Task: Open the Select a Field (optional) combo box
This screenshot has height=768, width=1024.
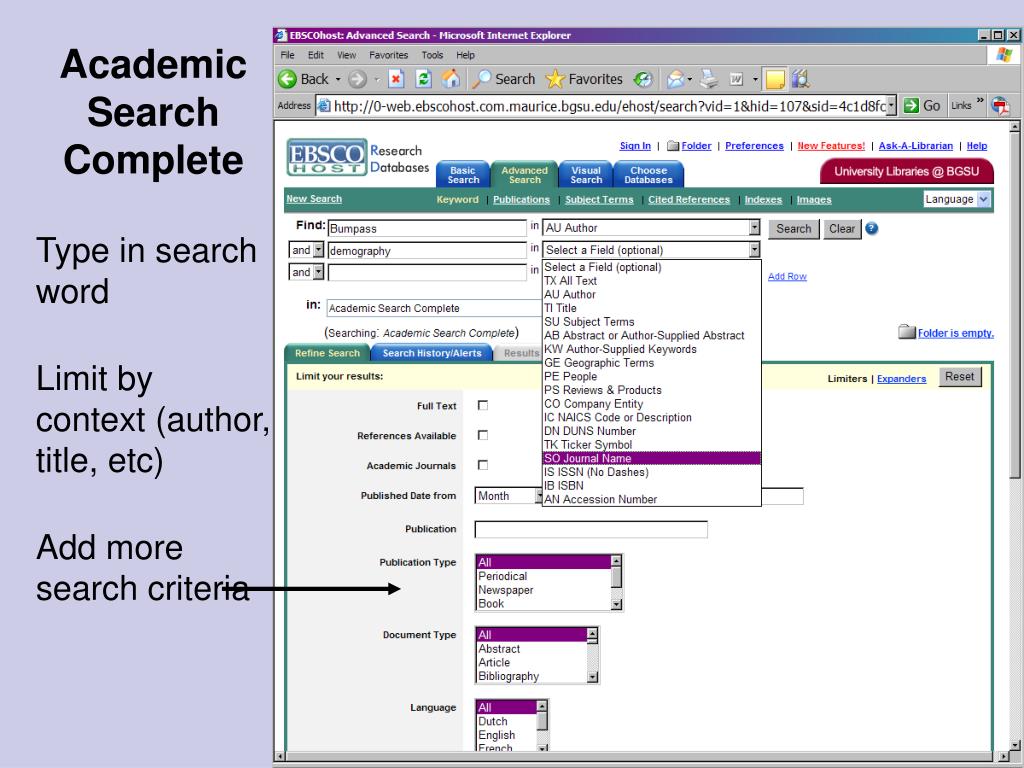Action: [x=651, y=249]
